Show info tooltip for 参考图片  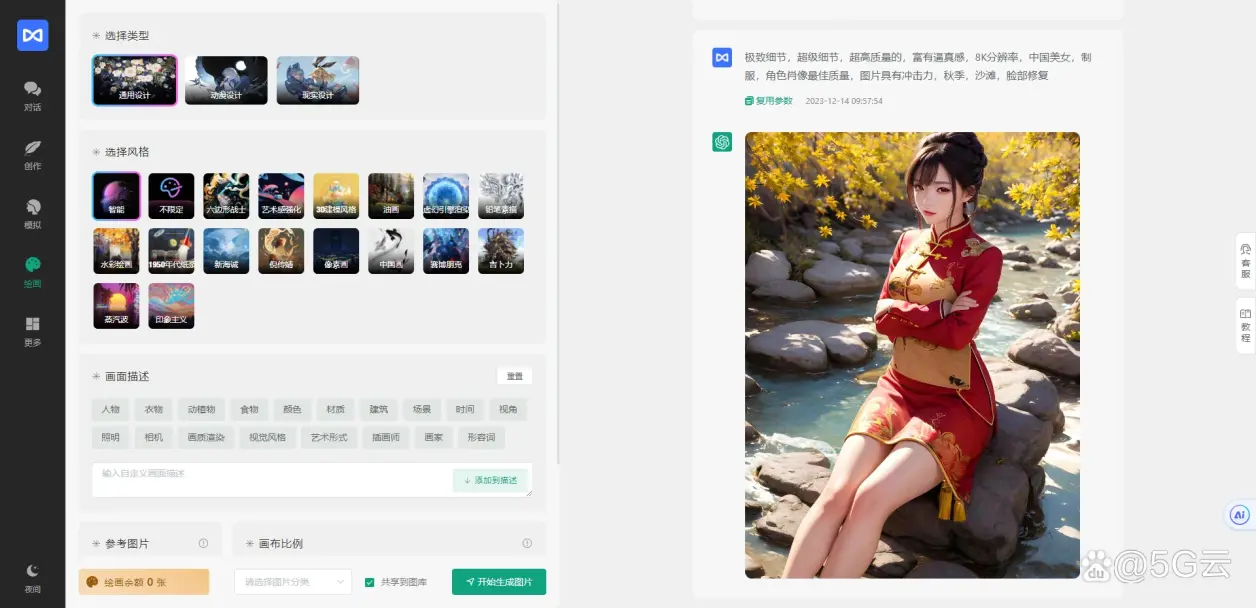point(203,543)
